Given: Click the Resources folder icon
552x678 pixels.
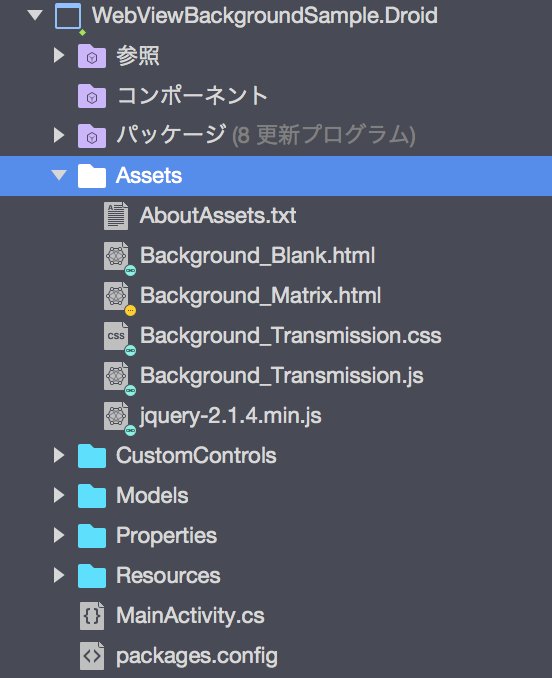Looking at the screenshot, I should tap(92, 576).
